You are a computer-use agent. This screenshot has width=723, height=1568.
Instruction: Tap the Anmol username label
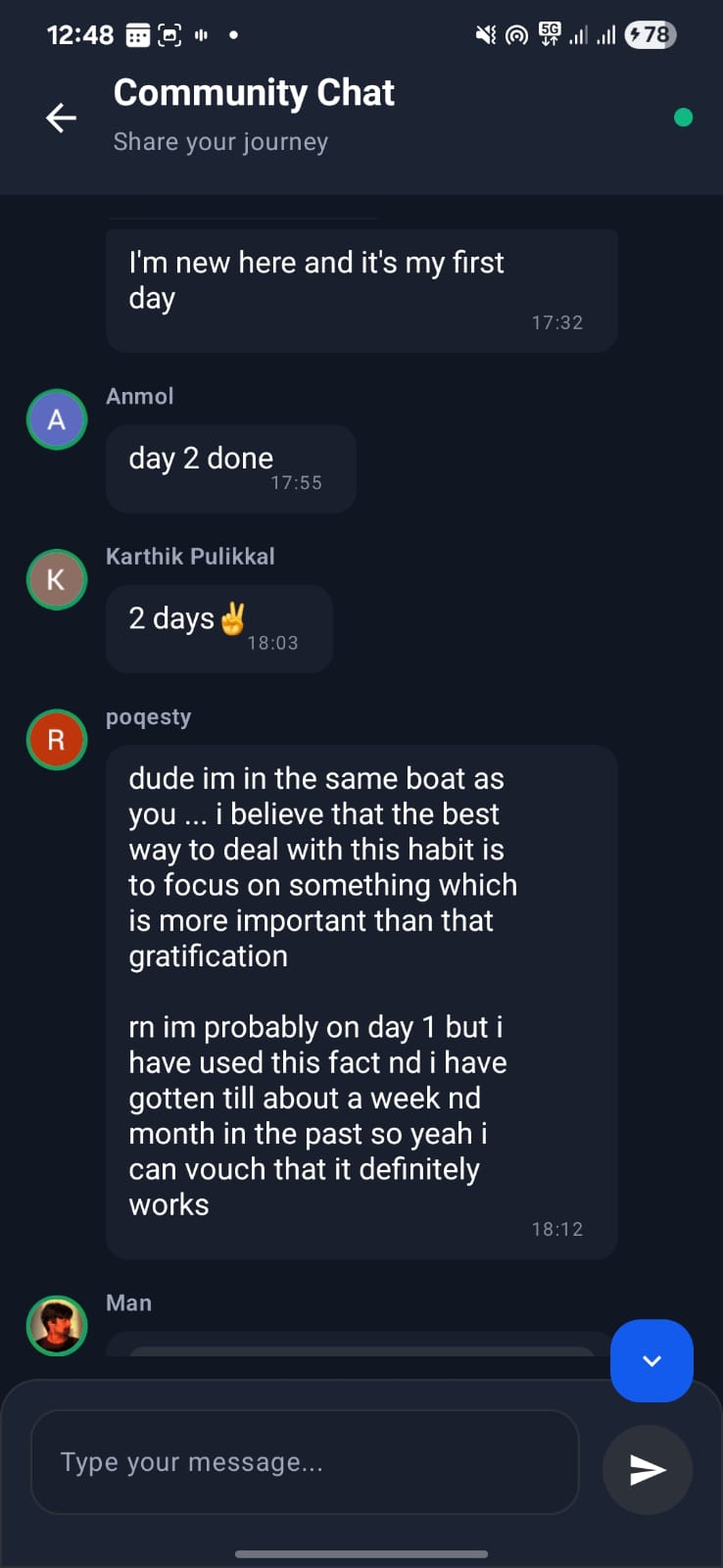click(x=140, y=396)
